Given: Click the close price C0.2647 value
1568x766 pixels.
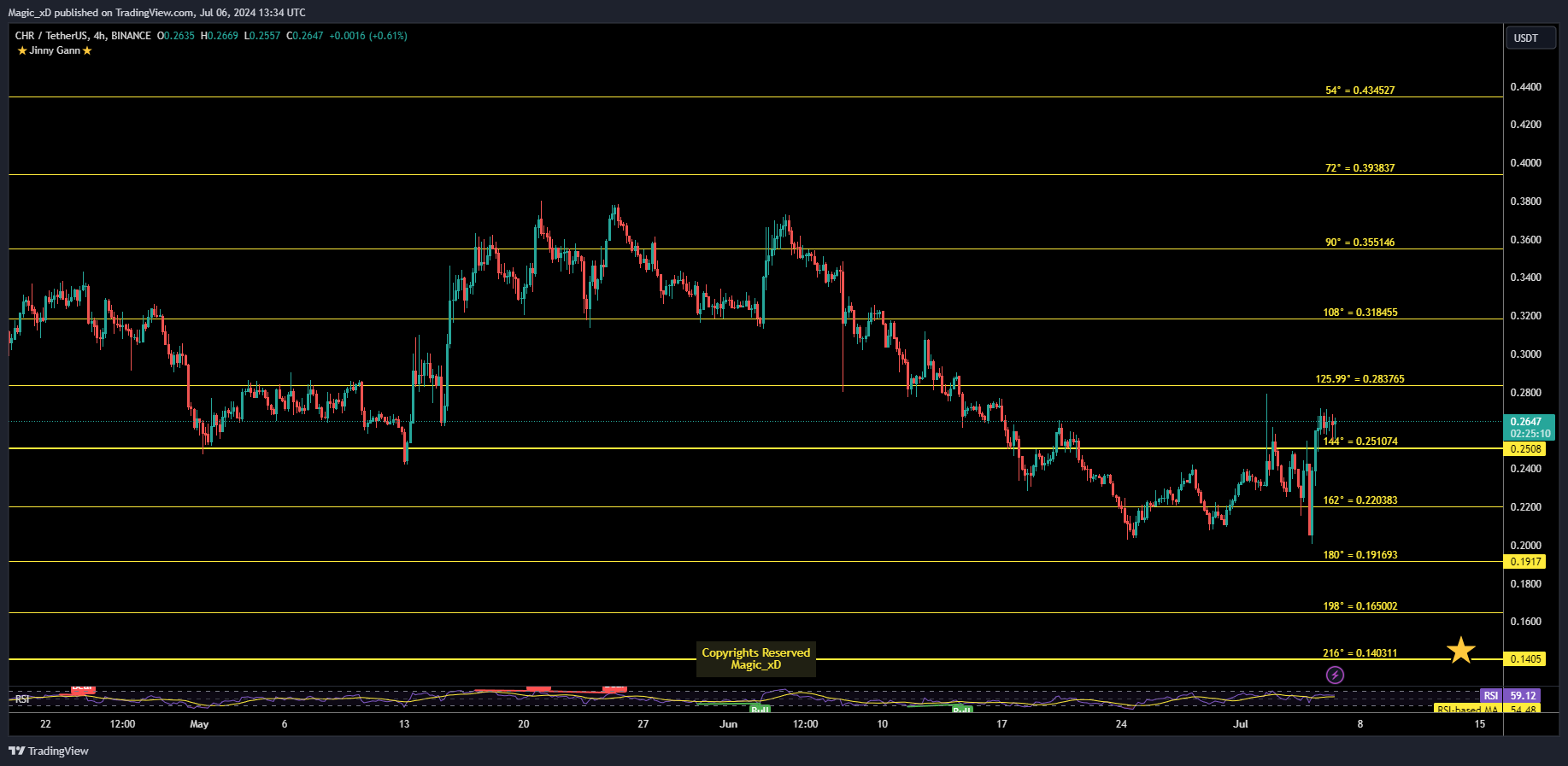Looking at the screenshot, I should (305, 36).
